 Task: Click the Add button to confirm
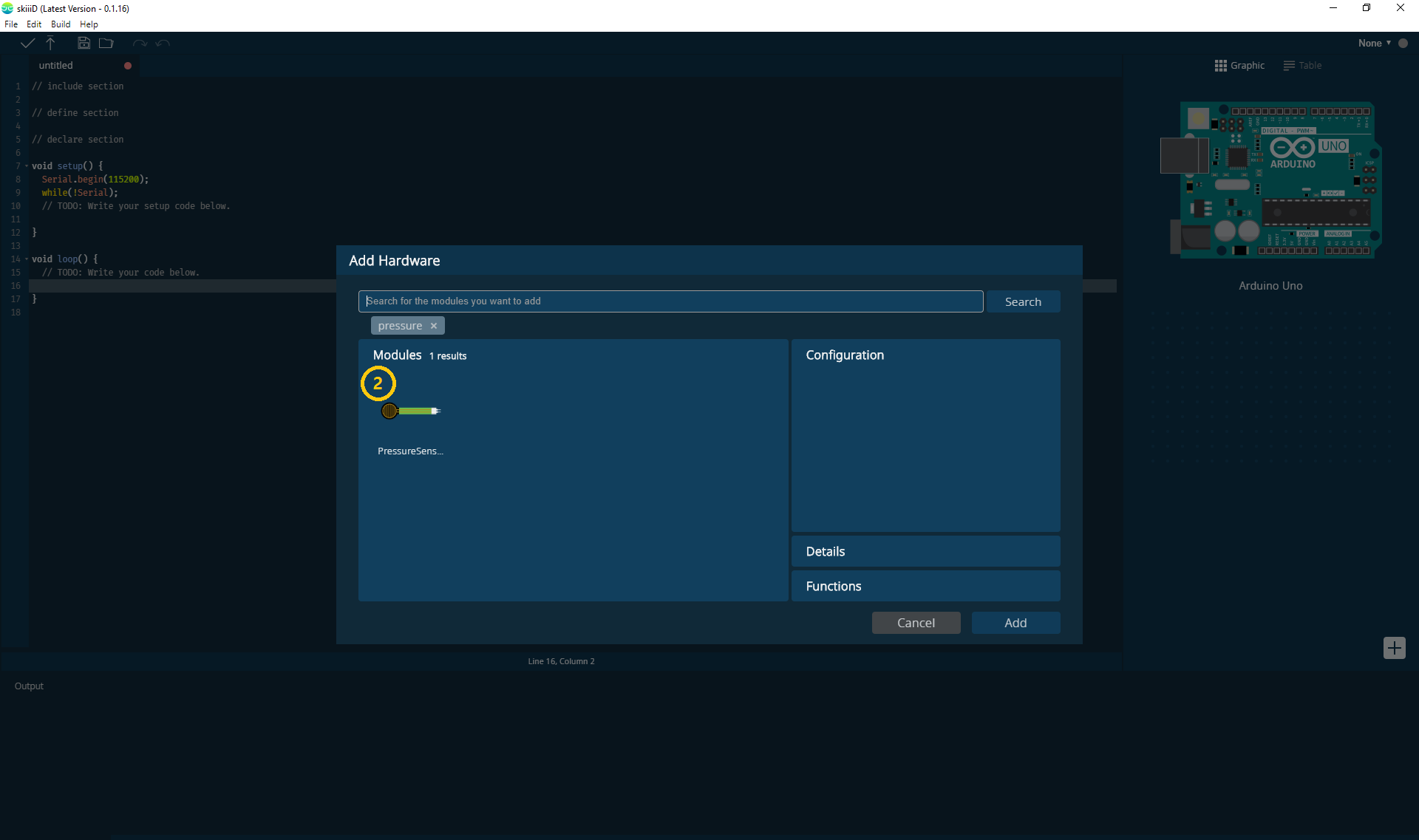tap(1015, 622)
